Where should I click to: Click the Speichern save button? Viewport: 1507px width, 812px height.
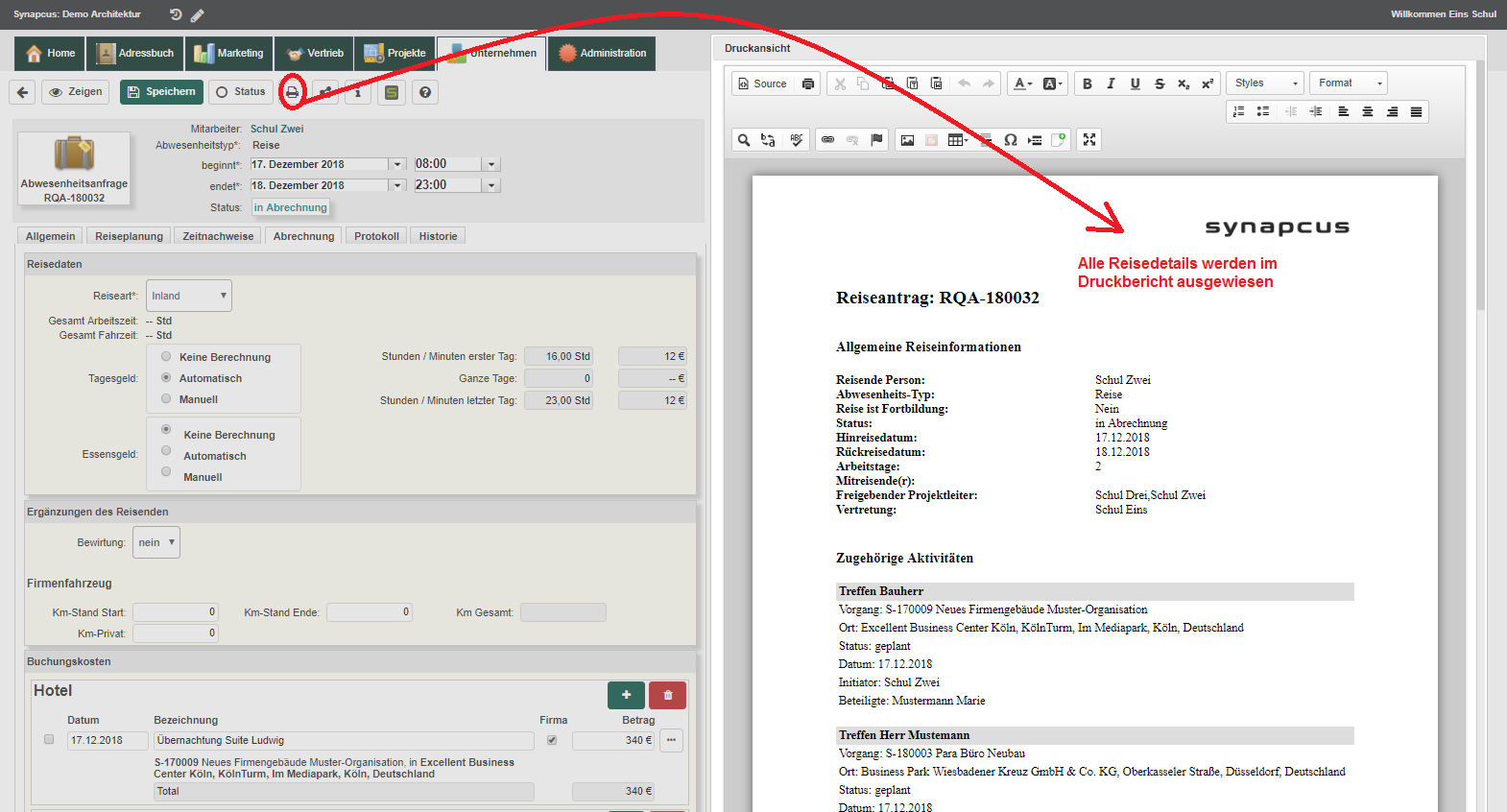click(x=161, y=92)
